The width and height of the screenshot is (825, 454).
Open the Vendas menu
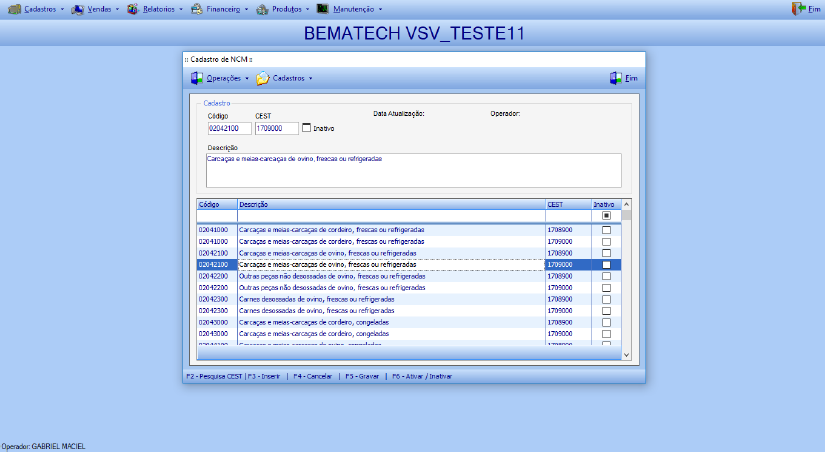tap(99, 9)
